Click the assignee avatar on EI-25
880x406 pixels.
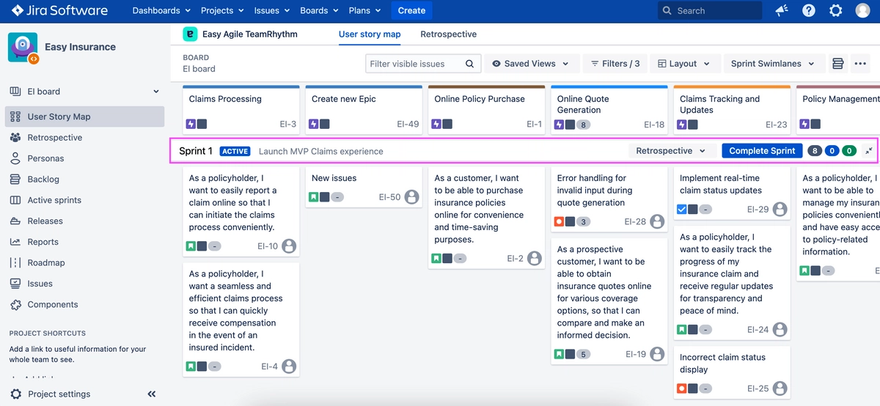780,388
